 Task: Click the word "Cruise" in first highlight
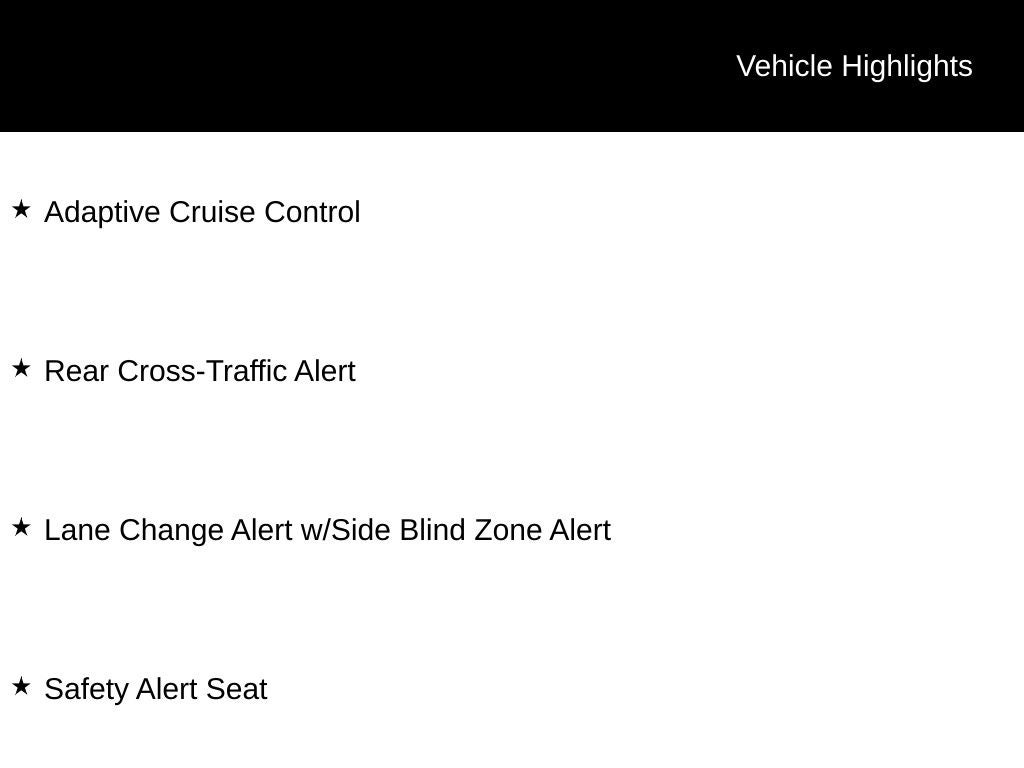[x=212, y=212]
